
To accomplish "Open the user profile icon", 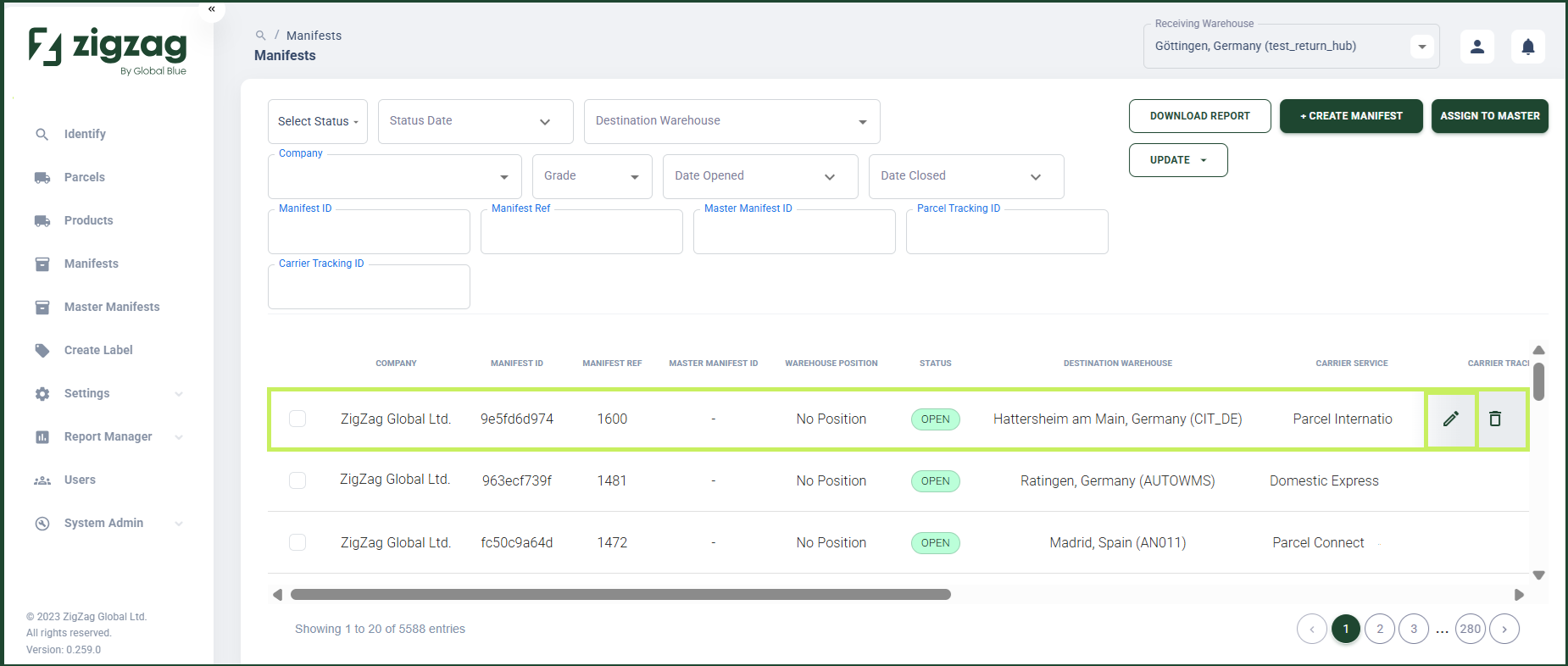I will point(1477,47).
